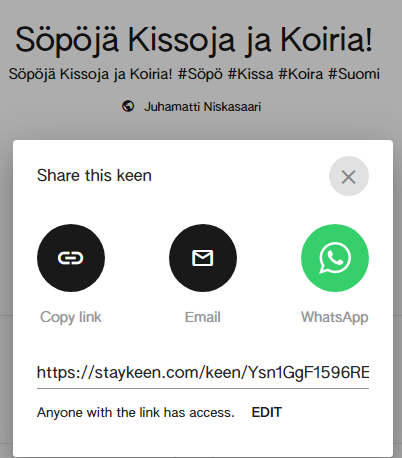Click the #Suomi hashtag
This screenshot has height=458, width=402.
point(354,74)
